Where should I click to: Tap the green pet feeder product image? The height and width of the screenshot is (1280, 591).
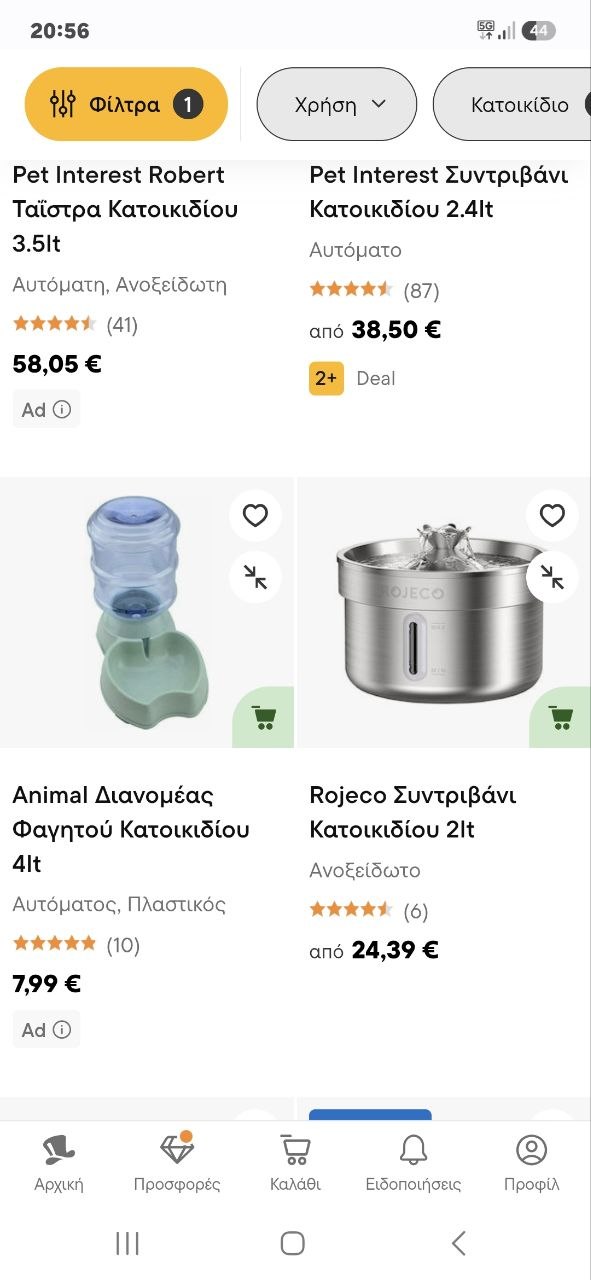(147, 613)
